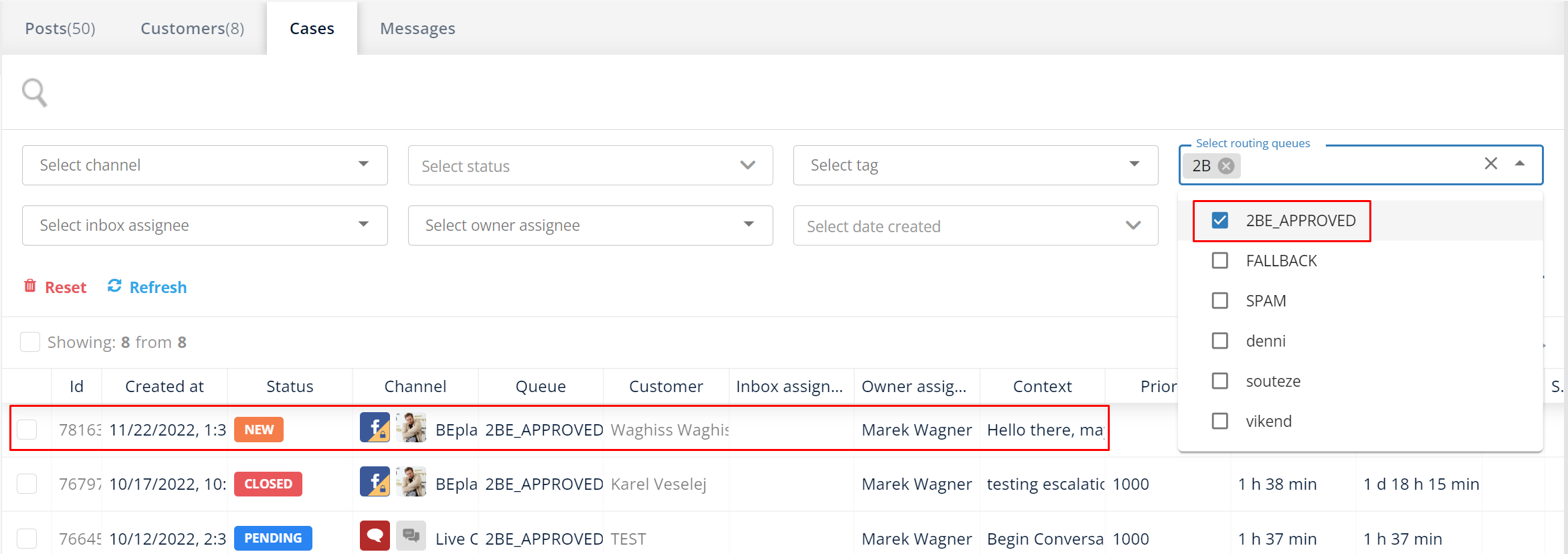The width and height of the screenshot is (1568, 554).
Task: Click grey chat bubbles icon in PENDING row
Action: [x=411, y=536]
